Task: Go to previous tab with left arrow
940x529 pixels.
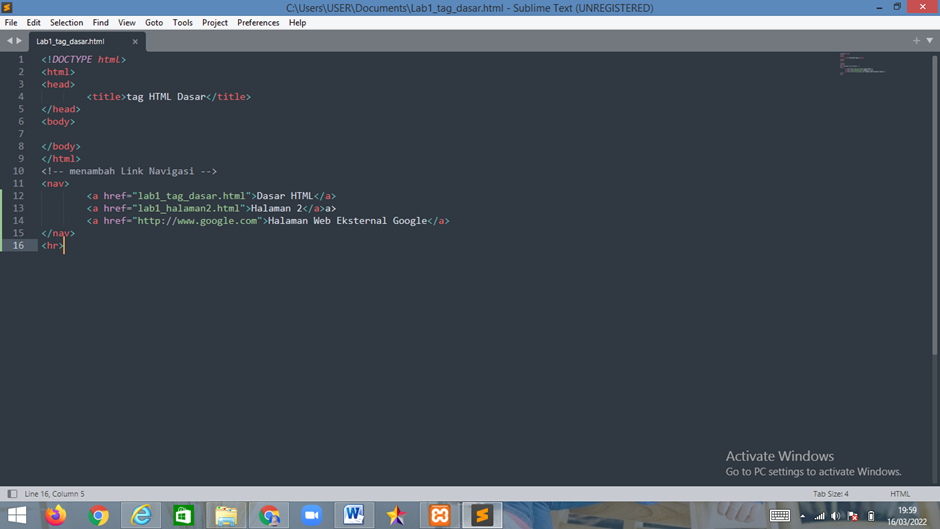Action: point(10,41)
